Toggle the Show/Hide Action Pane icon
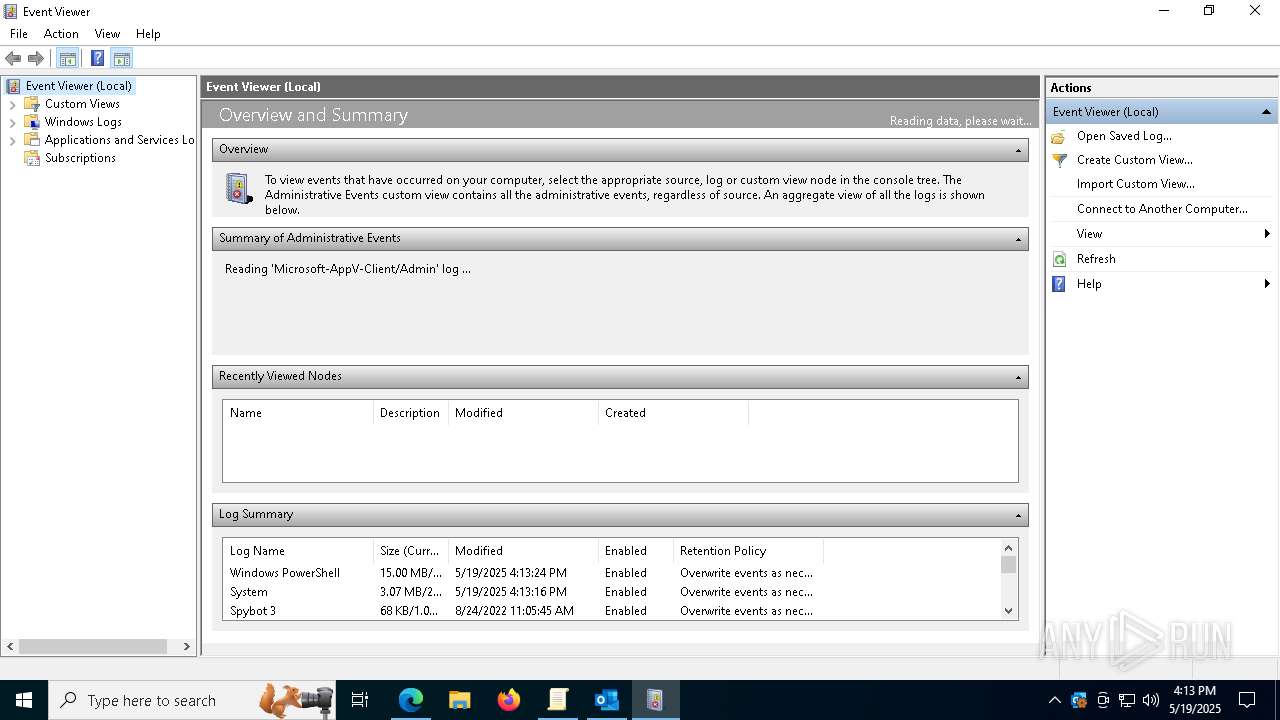1280x720 pixels. click(121, 58)
